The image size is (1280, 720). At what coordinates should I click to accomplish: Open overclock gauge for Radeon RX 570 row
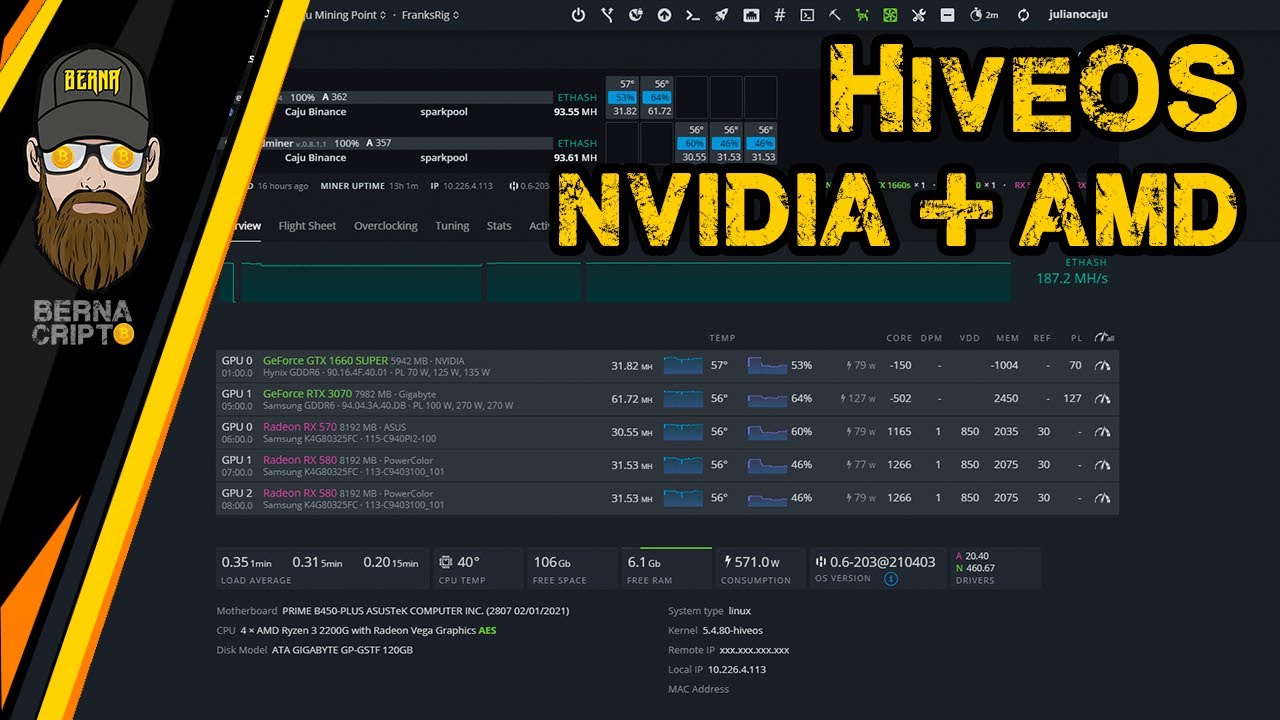tap(1103, 432)
